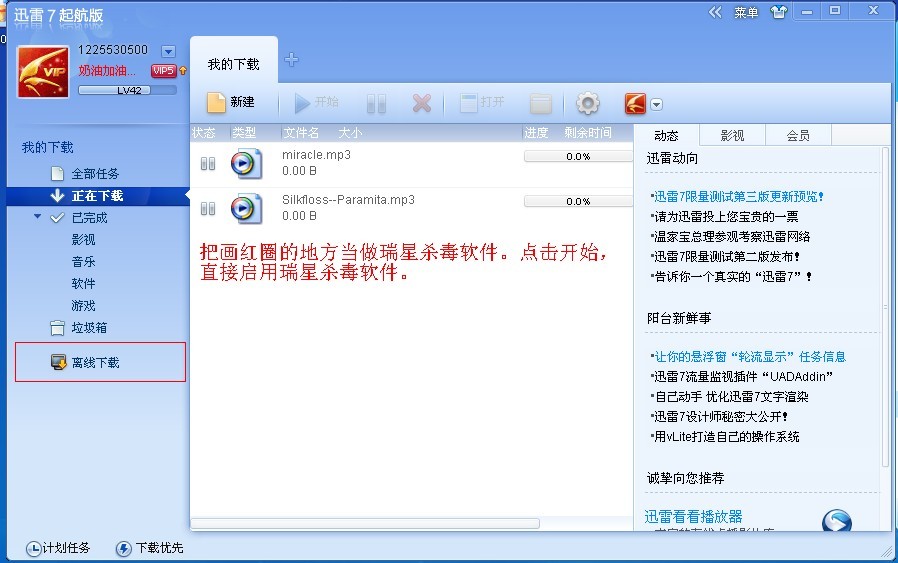Image resolution: width=898 pixels, height=563 pixels.
Task: Sort by the 类型 column header
Action: click(x=244, y=133)
